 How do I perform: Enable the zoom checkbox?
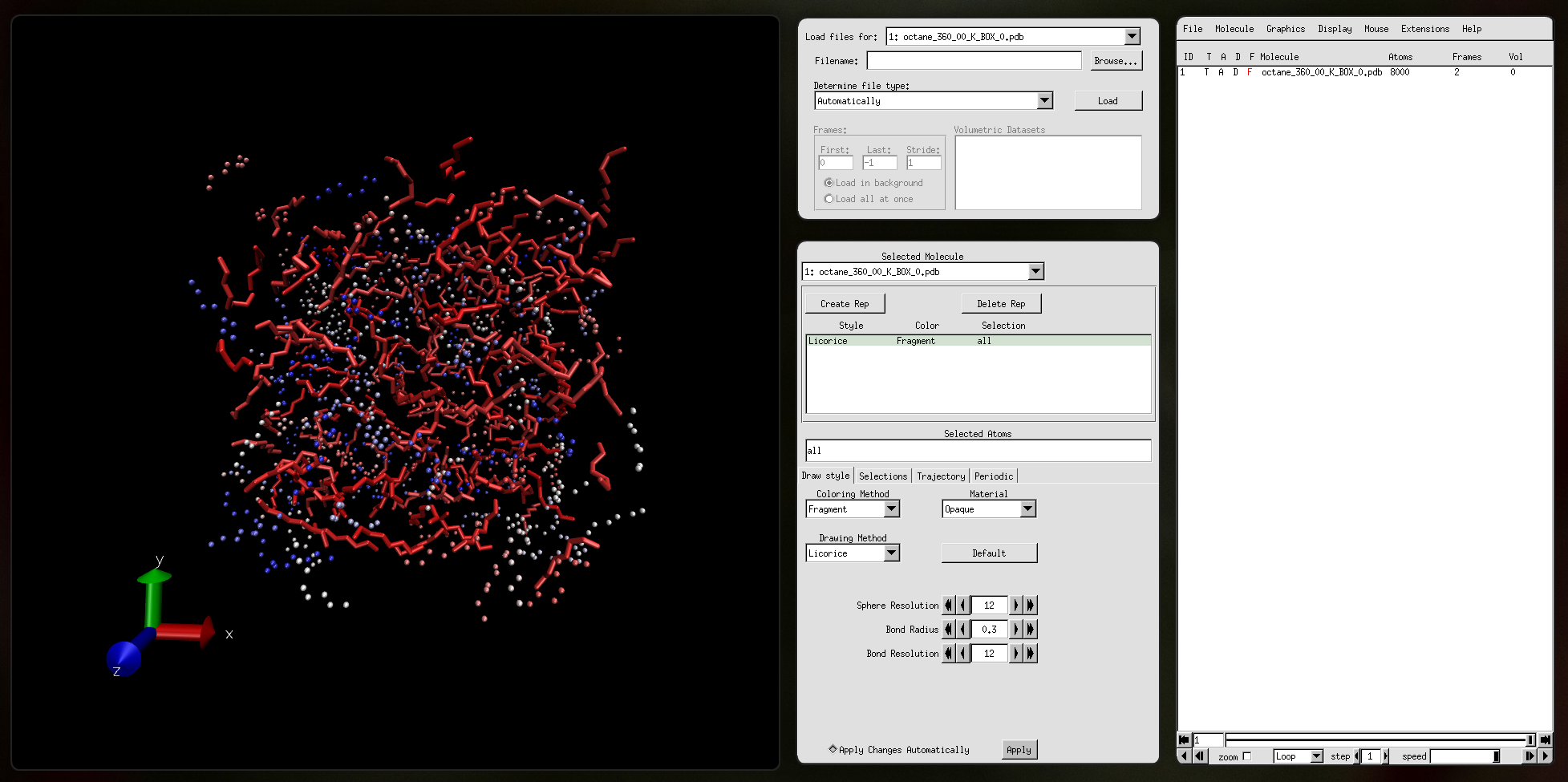pos(1246,756)
